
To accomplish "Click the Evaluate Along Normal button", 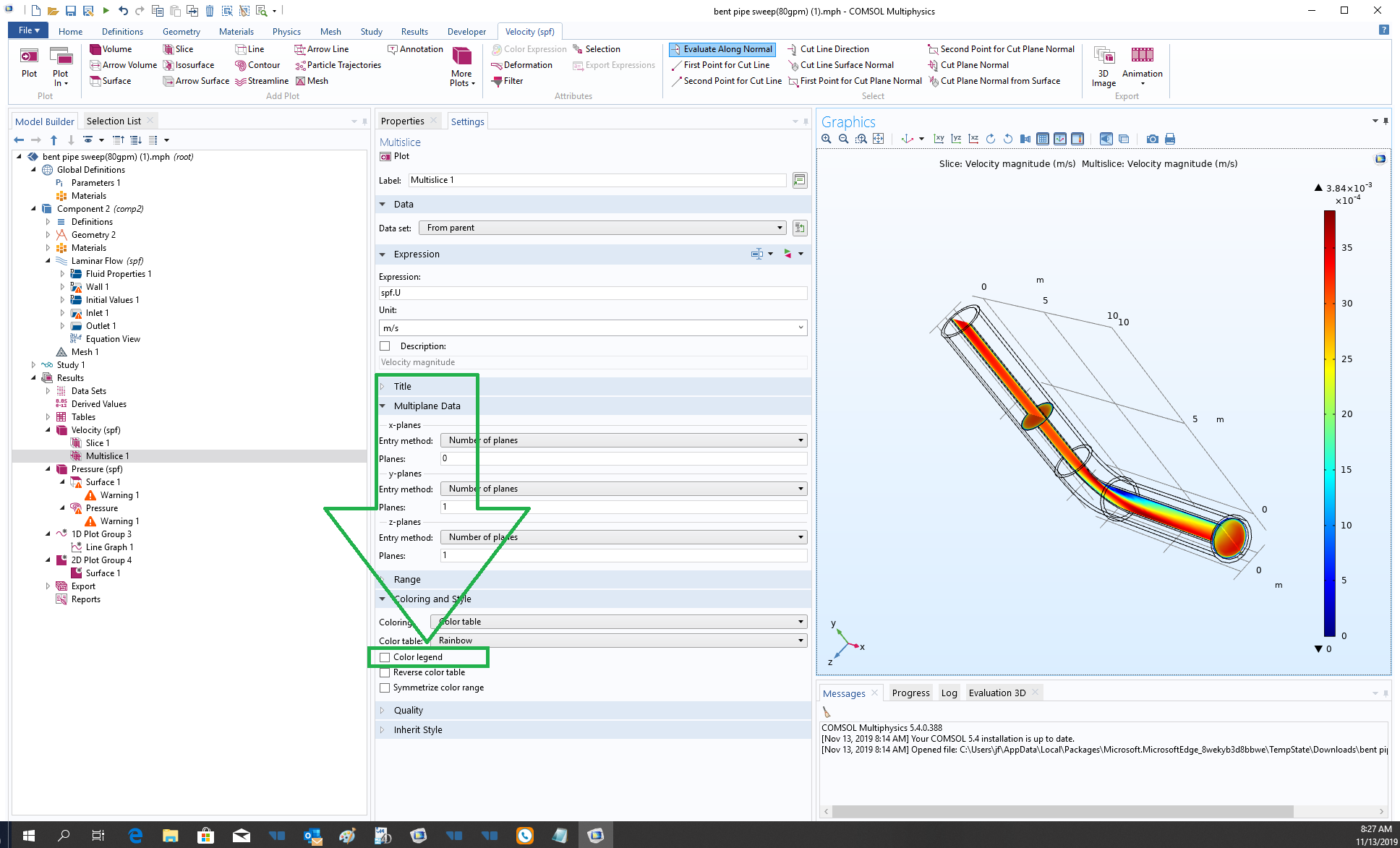I will [722, 49].
